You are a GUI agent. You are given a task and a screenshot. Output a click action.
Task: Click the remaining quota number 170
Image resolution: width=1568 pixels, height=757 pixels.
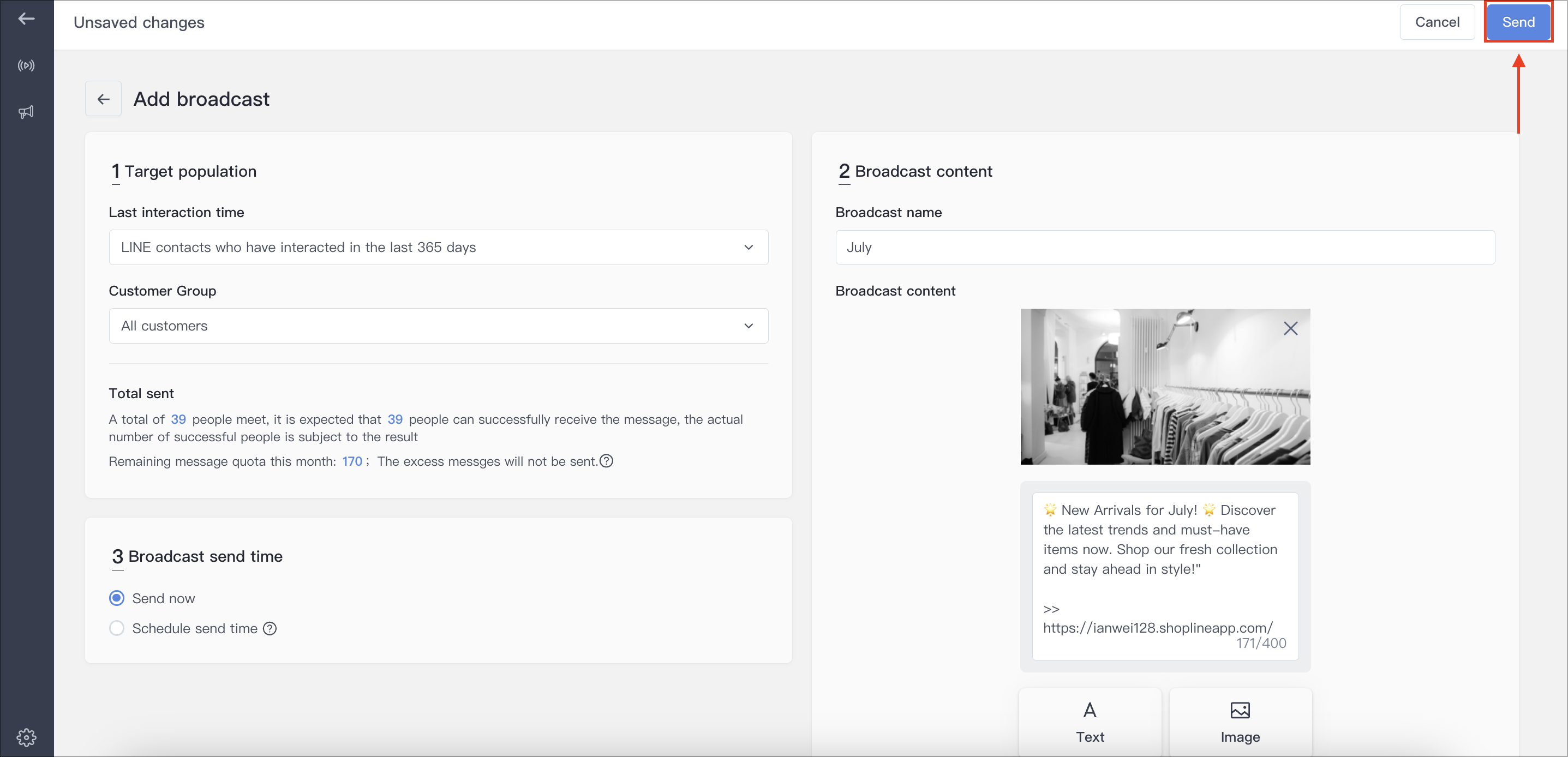352,461
